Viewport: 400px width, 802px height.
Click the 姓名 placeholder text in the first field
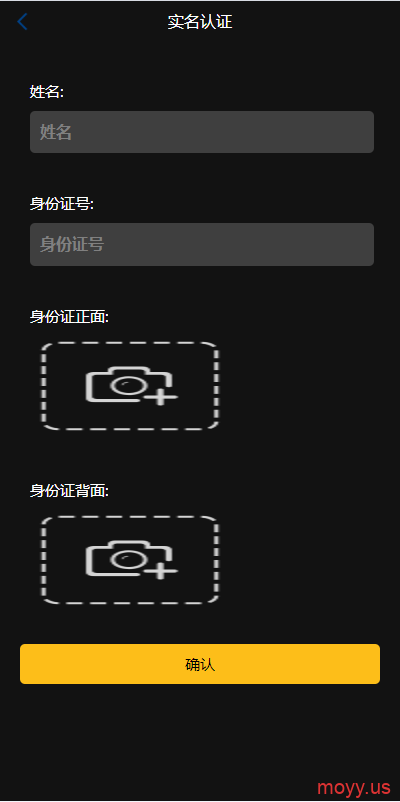coord(56,132)
